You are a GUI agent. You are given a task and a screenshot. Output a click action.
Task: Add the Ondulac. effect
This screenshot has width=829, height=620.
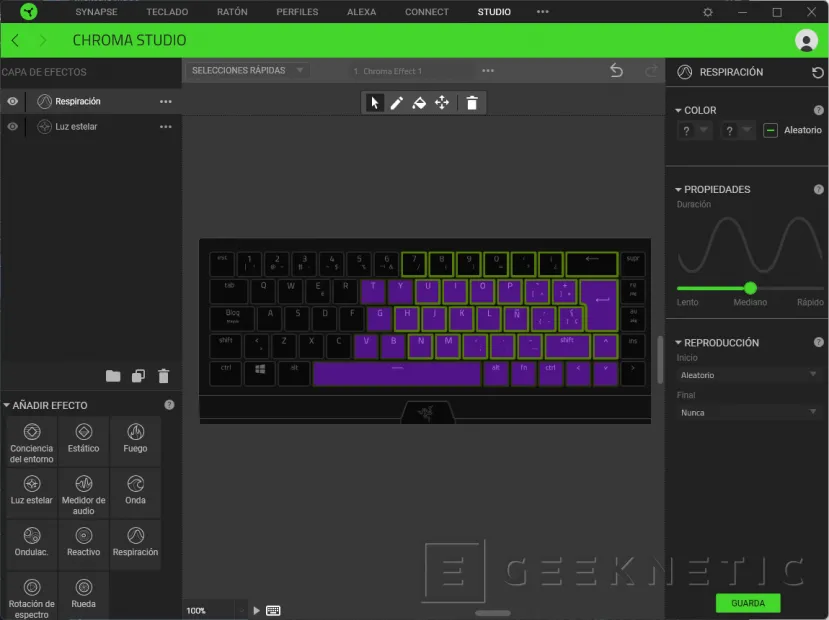32,545
